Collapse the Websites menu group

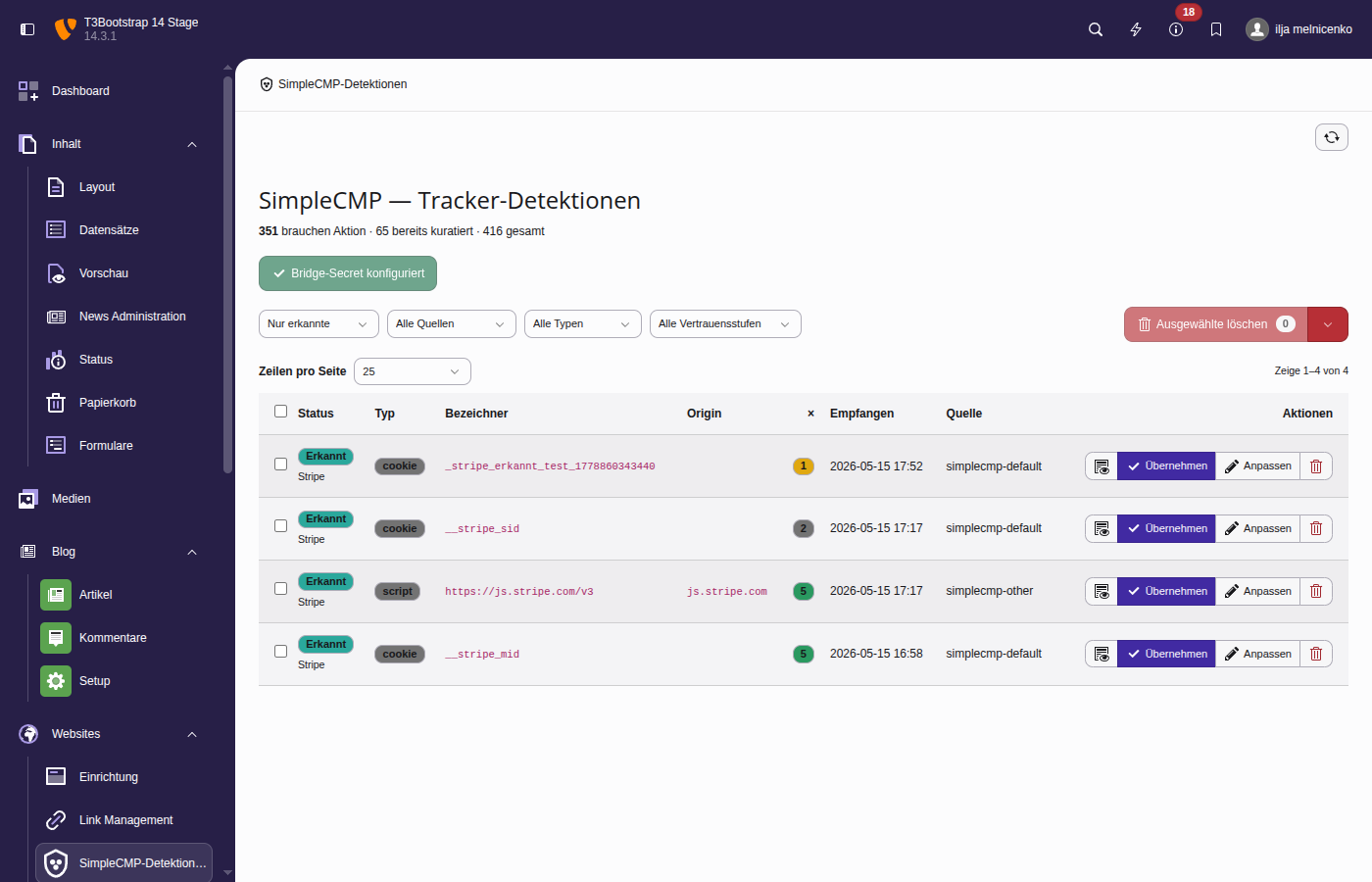pyautogui.click(x=192, y=734)
